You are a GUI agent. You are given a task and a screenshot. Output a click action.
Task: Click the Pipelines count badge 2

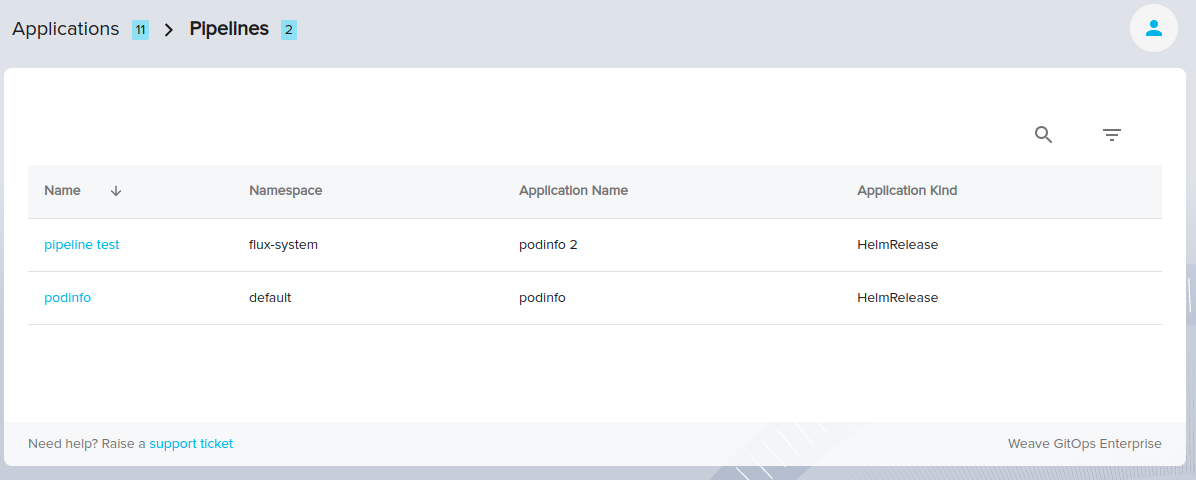pyautogui.click(x=289, y=30)
